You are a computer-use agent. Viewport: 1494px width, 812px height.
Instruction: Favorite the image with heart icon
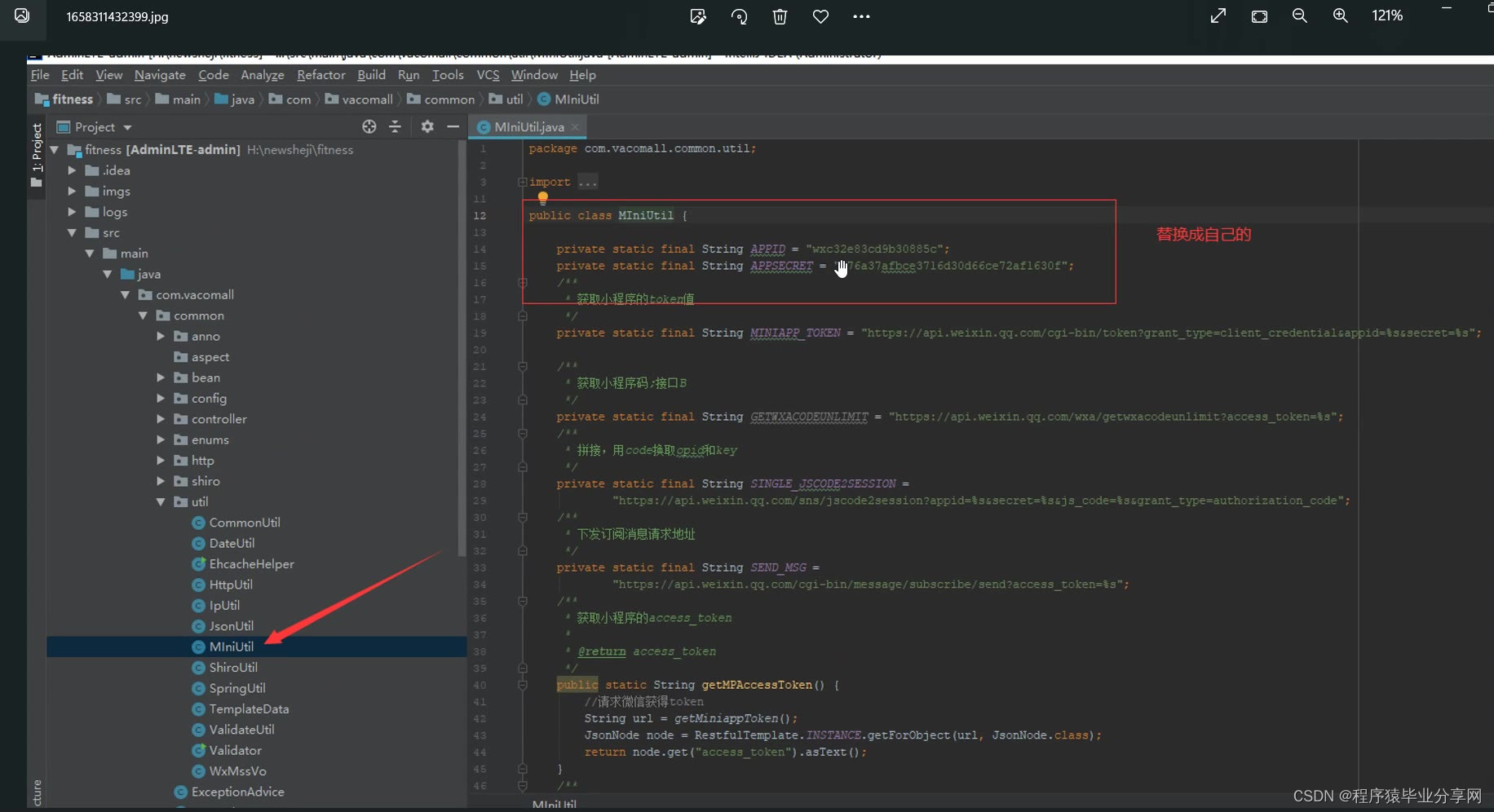[x=821, y=16]
